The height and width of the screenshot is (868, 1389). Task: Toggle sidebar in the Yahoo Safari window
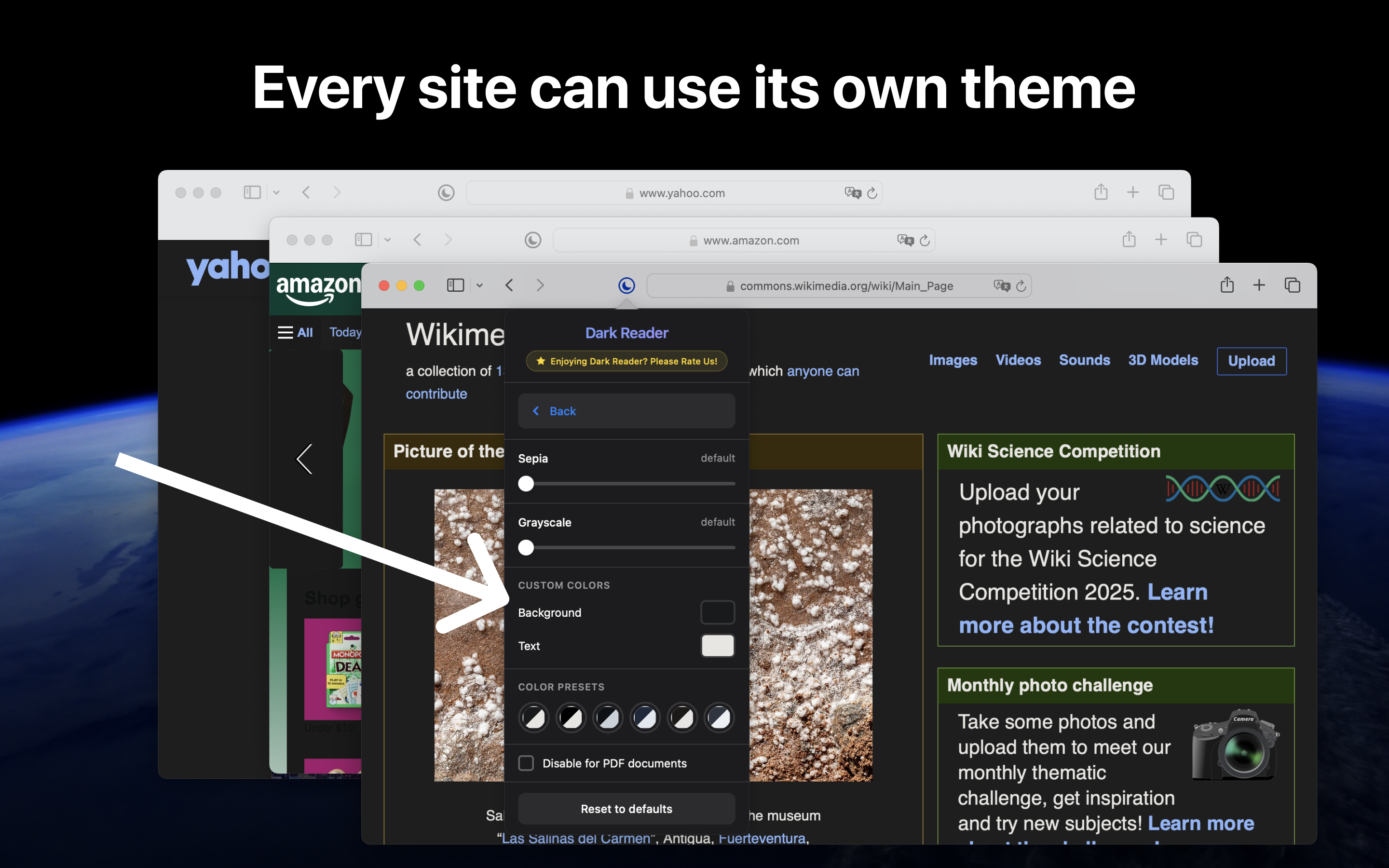[x=252, y=192]
